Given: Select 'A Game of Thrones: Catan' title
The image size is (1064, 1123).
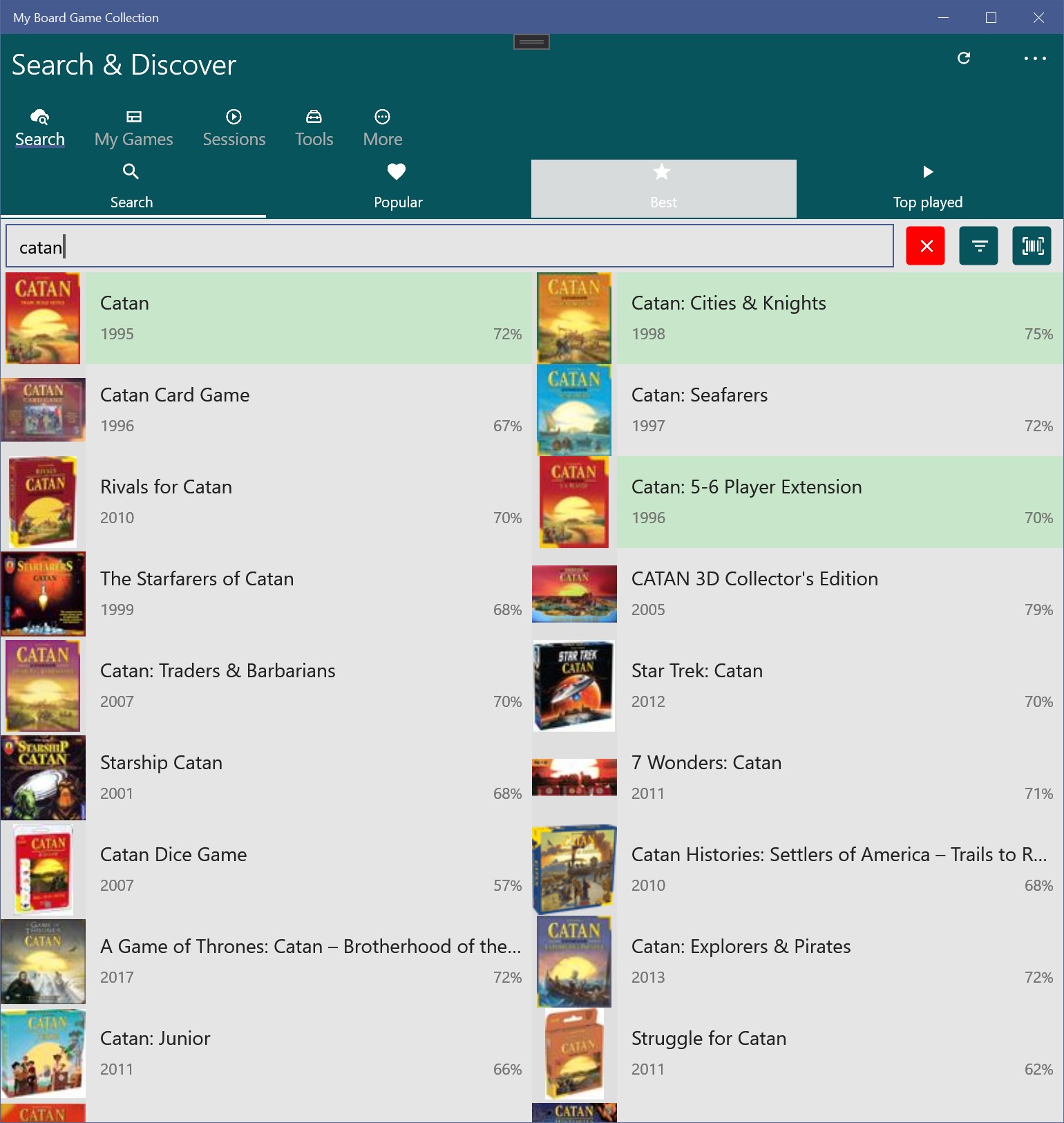Looking at the screenshot, I should (x=311, y=947).
